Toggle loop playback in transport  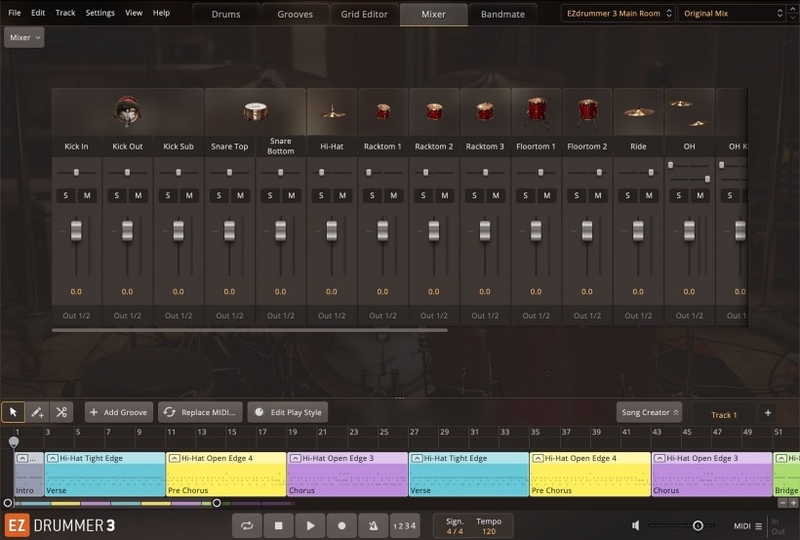[247, 525]
